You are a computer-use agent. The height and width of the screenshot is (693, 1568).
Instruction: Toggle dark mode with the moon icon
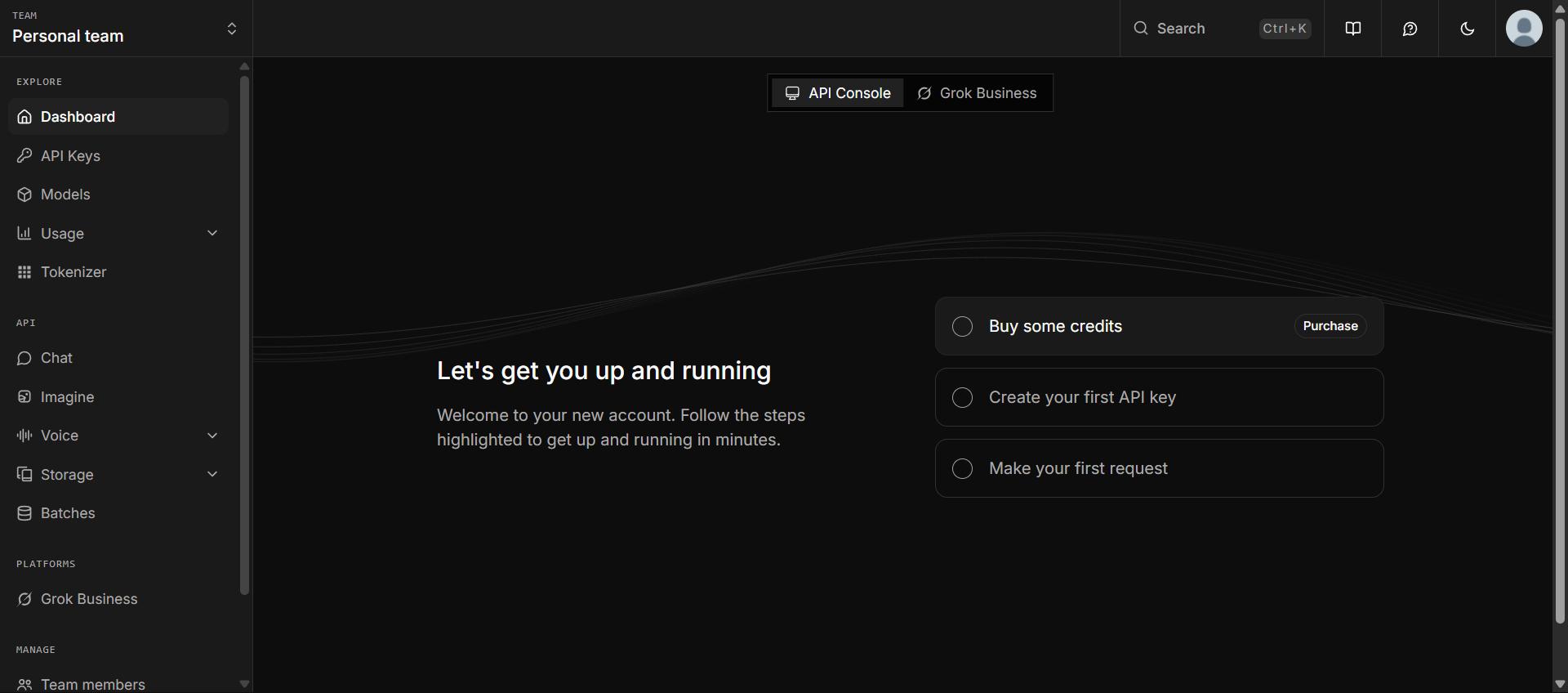[x=1467, y=29]
